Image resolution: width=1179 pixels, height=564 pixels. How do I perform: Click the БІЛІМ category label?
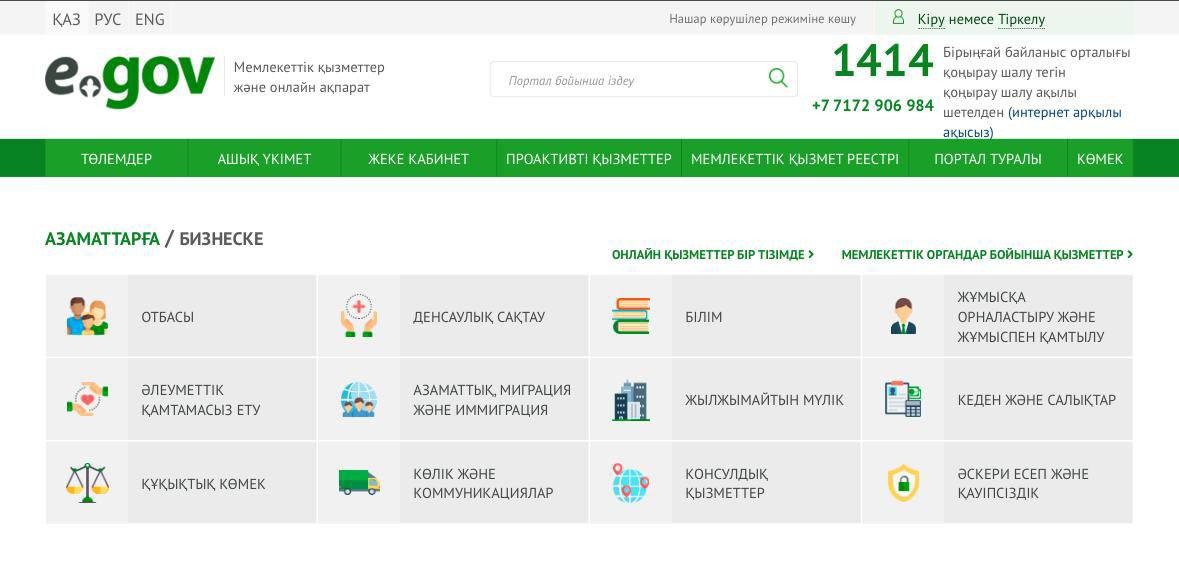[x=703, y=317]
